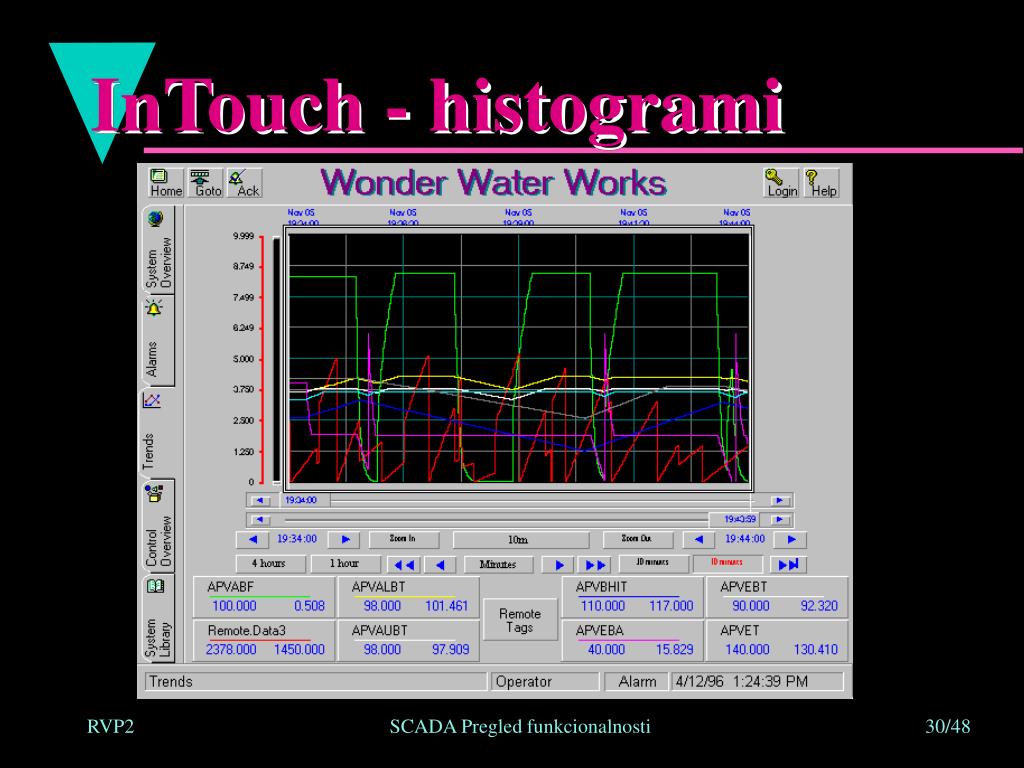Select the APVEBT pen label
Viewport: 1024px width, 768px height.
(743, 587)
